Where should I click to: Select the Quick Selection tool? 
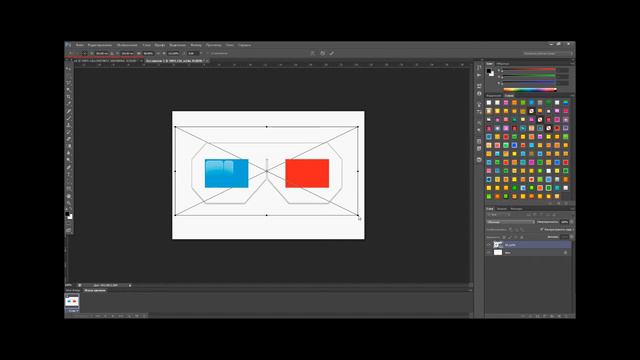[x=68, y=90]
